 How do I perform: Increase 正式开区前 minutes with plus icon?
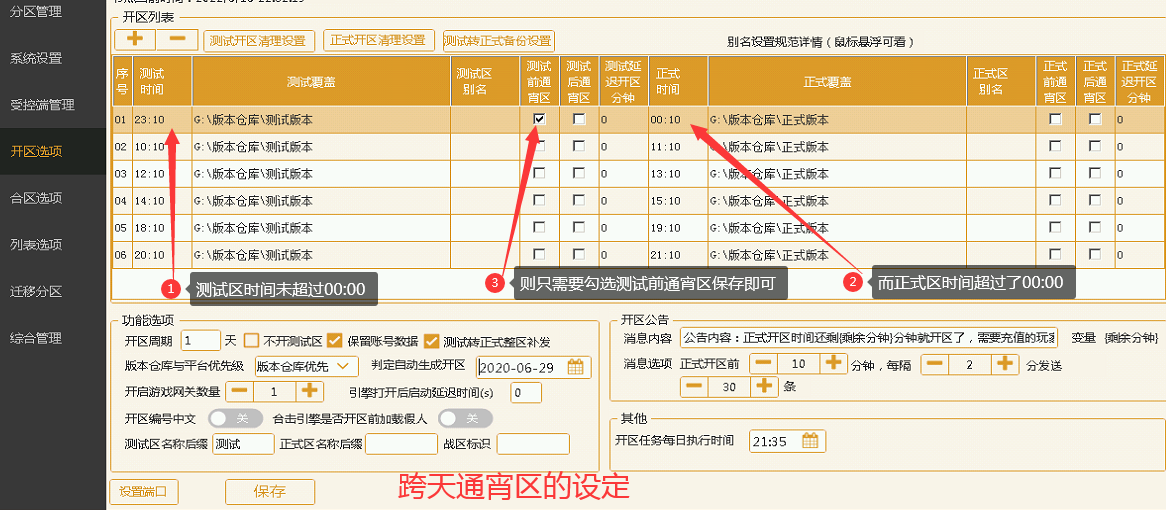(834, 364)
